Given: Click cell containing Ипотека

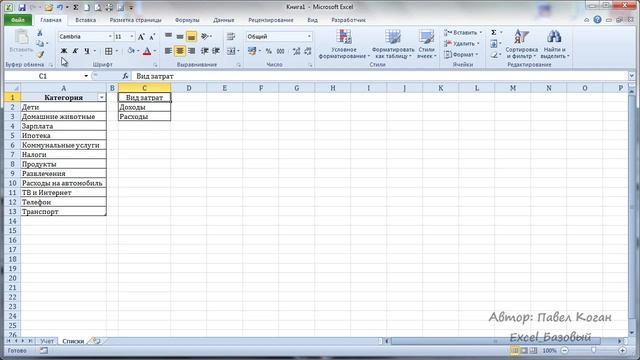Looking at the screenshot, I should click(63, 136).
